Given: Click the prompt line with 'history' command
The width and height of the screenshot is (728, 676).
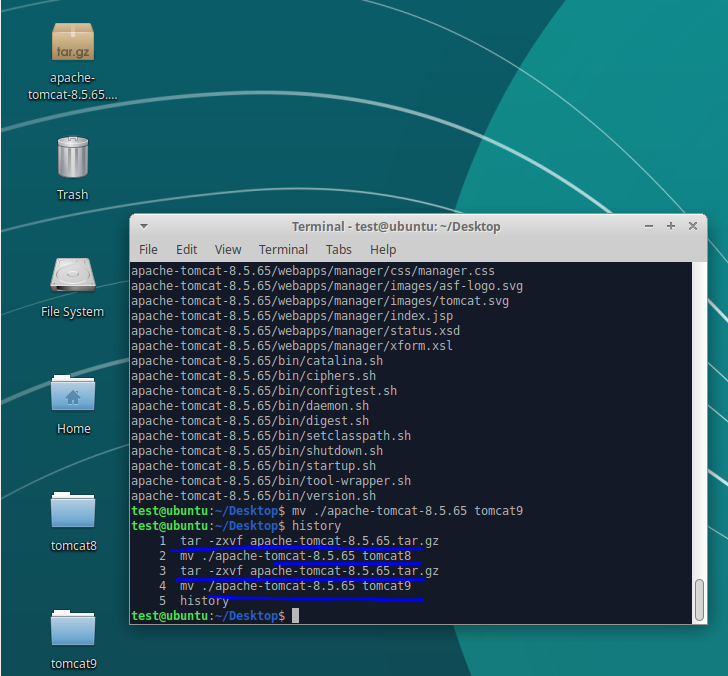Looking at the screenshot, I should pyautogui.click(x=236, y=526).
